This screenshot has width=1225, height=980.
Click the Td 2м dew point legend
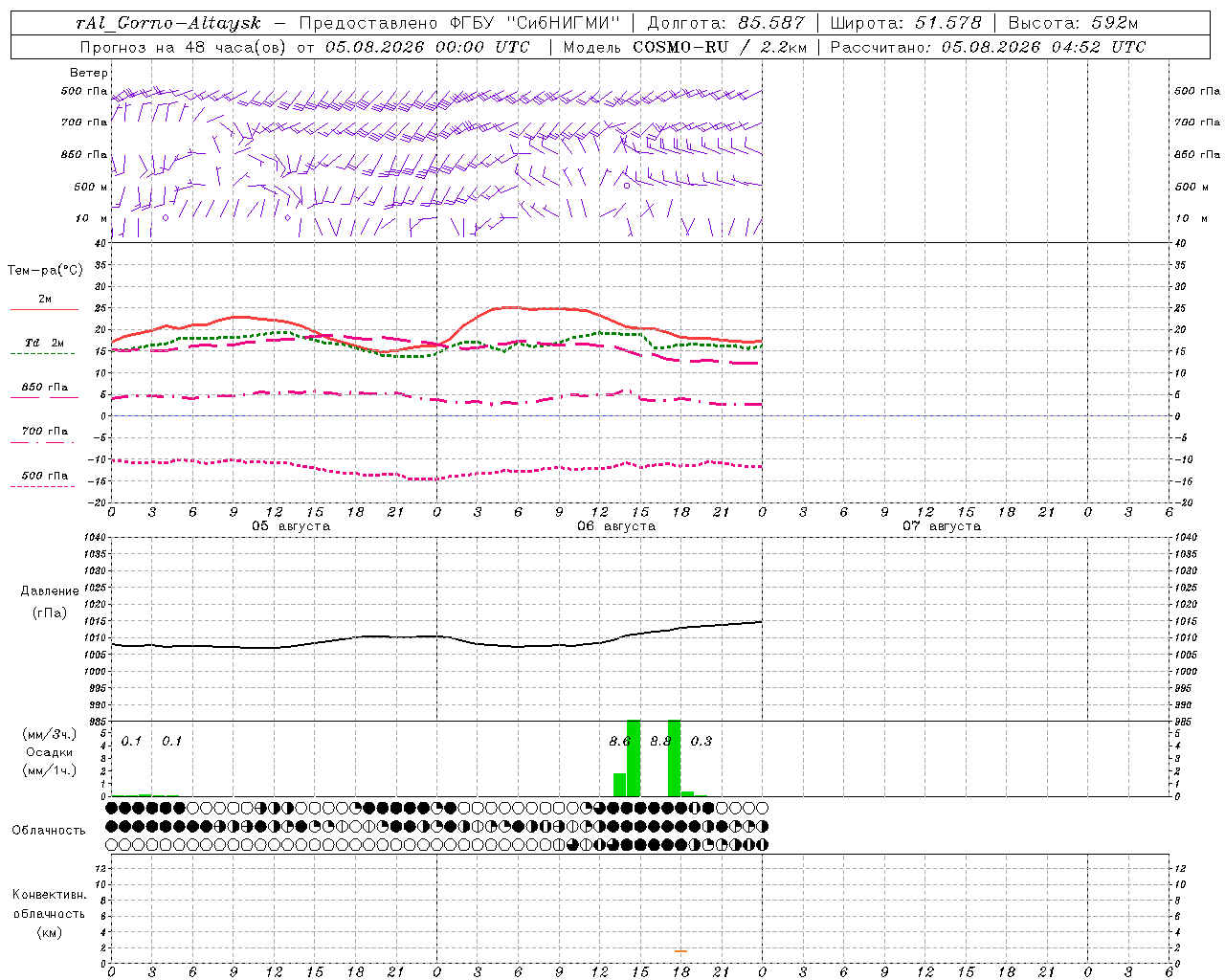(45, 346)
